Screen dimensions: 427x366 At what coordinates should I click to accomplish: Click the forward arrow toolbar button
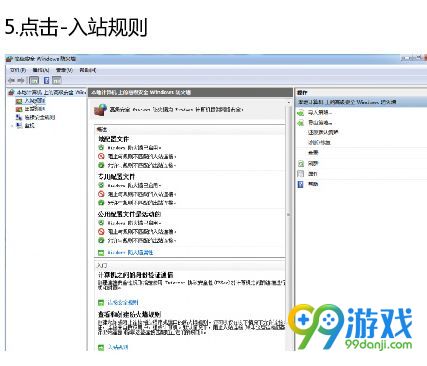pos(21,80)
